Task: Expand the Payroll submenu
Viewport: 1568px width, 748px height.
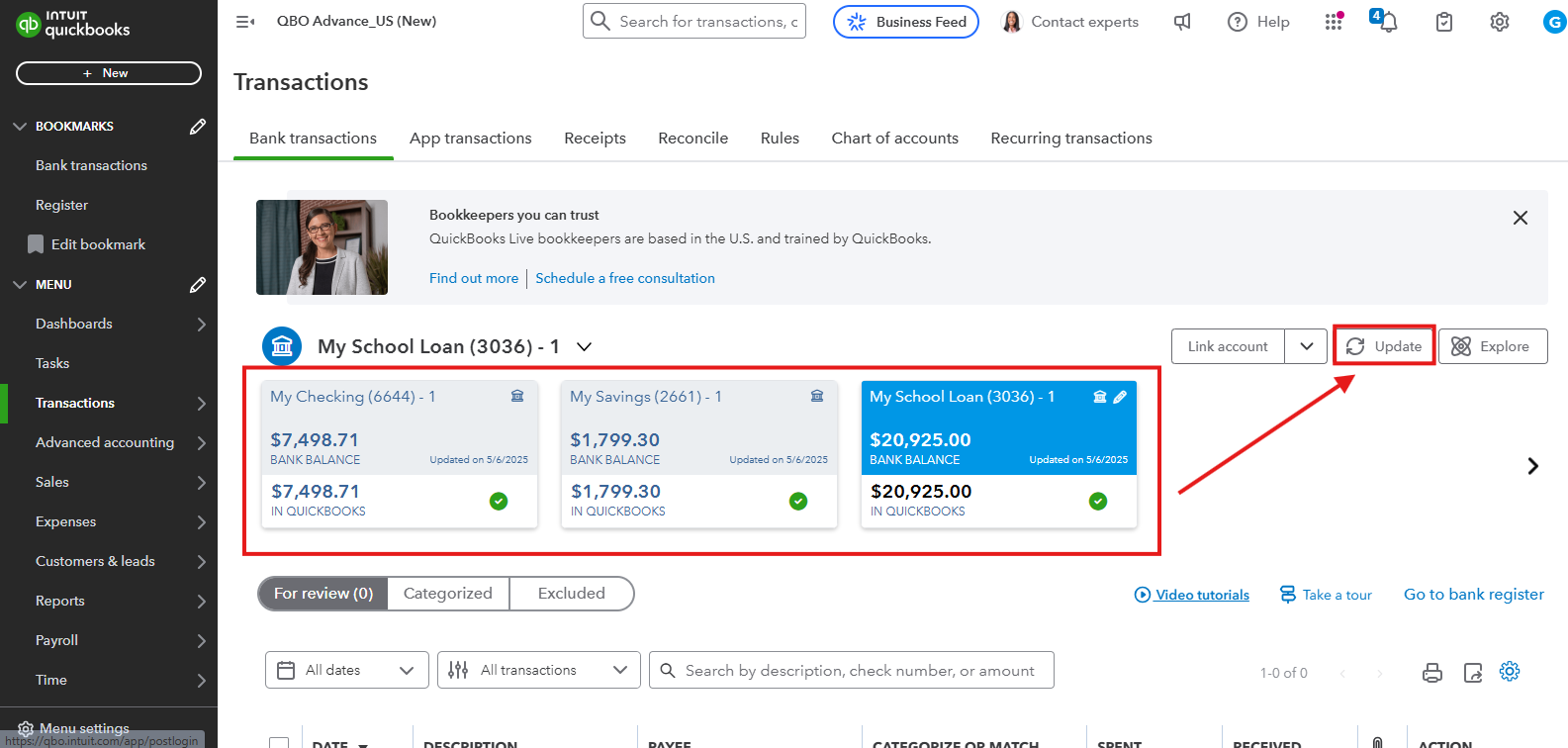Action: pyautogui.click(x=202, y=641)
